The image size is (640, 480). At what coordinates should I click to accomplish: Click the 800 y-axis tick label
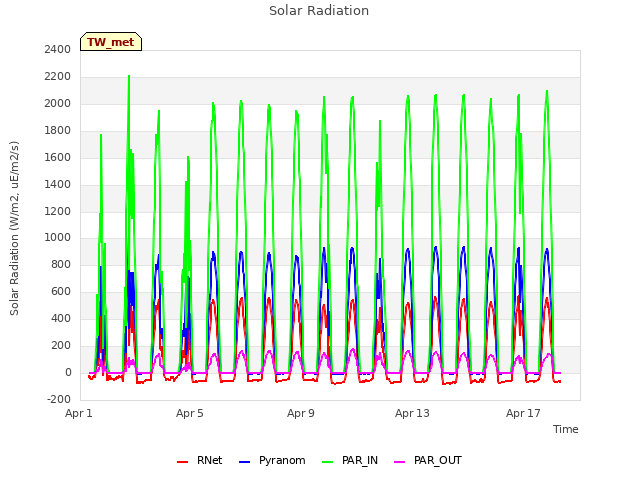61,265
